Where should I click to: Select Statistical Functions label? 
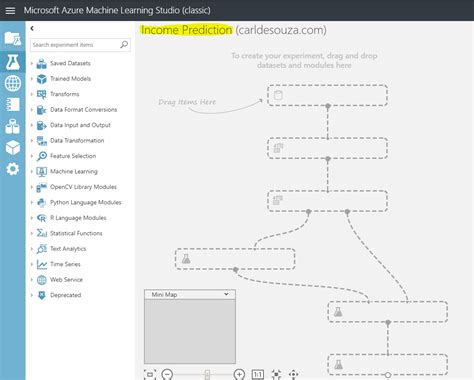[x=76, y=233]
